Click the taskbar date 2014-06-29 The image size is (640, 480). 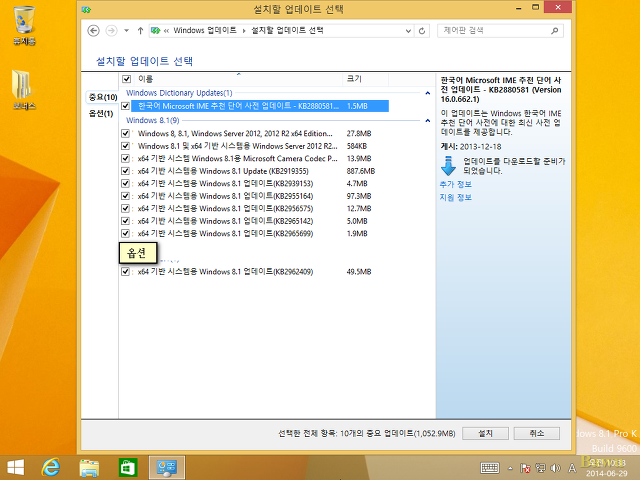click(x=607, y=473)
